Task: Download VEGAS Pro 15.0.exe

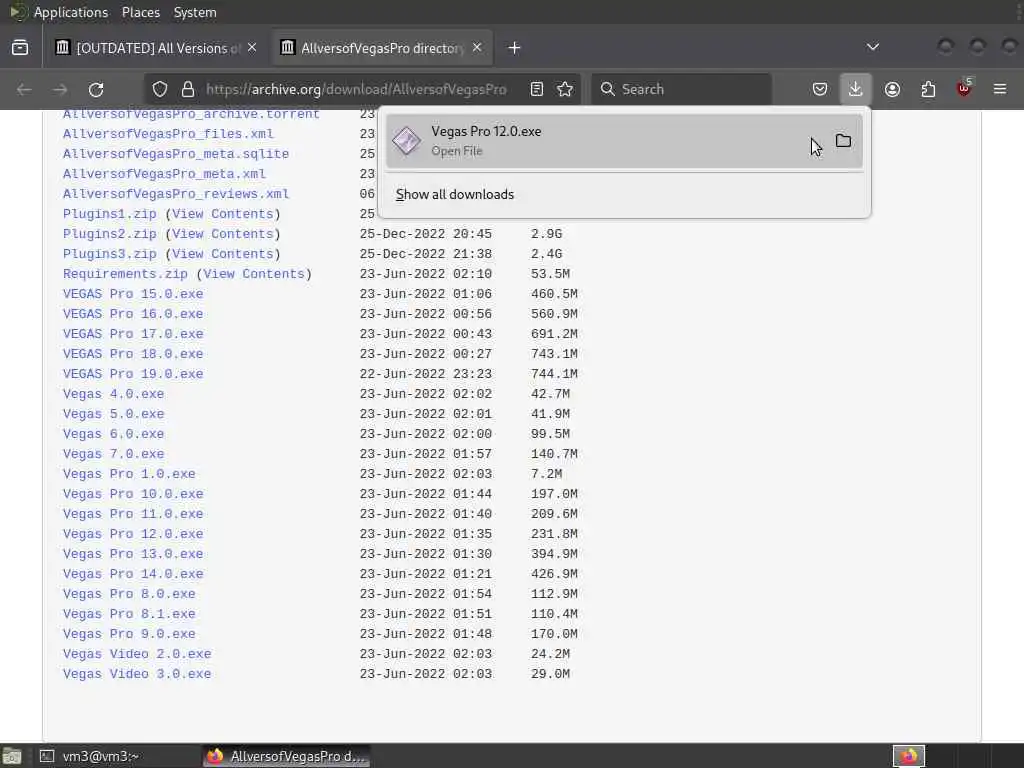Action: click(x=133, y=294)
